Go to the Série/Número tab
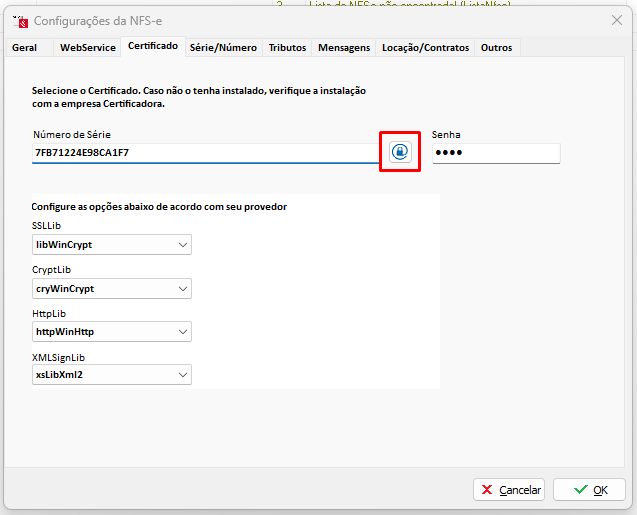Screen dimensions: 637x515 coord(223,48)
